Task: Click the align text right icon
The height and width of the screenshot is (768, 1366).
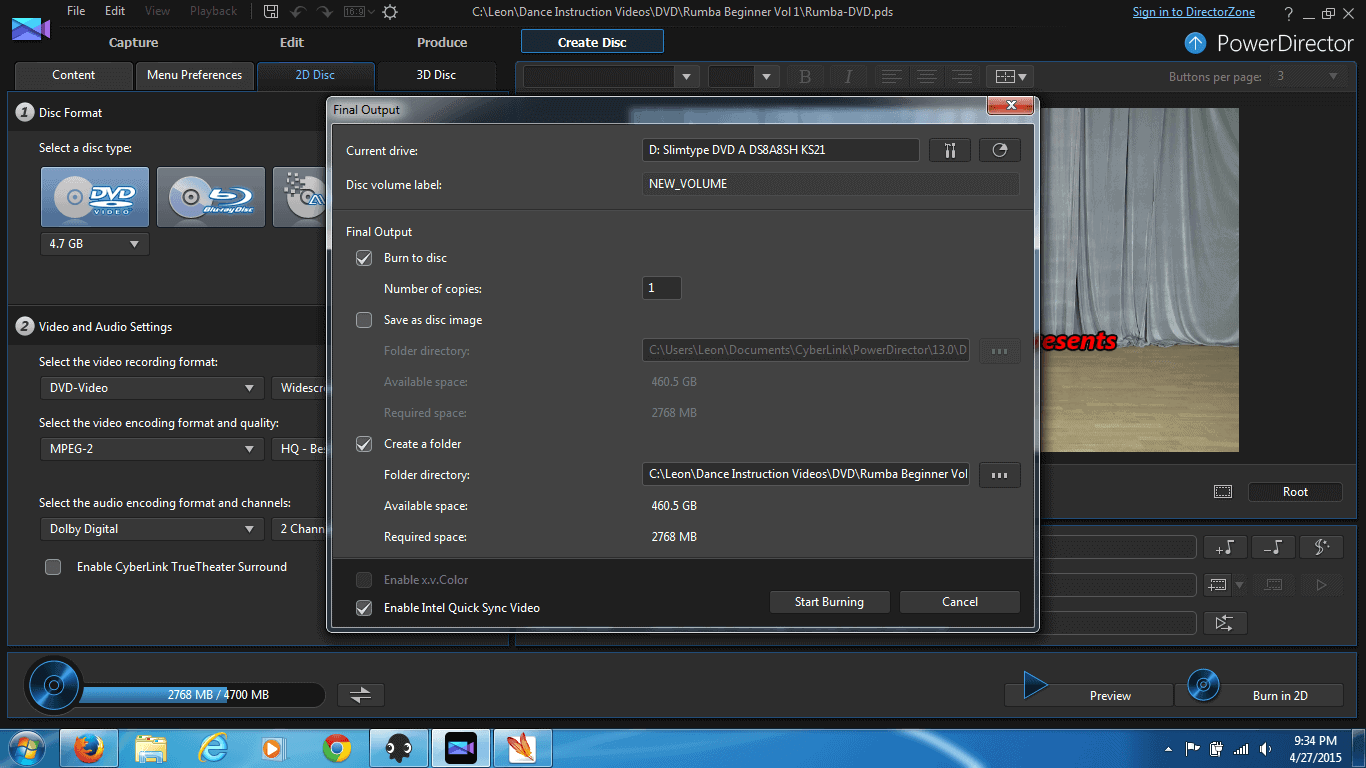Action: tap(962, 77)
